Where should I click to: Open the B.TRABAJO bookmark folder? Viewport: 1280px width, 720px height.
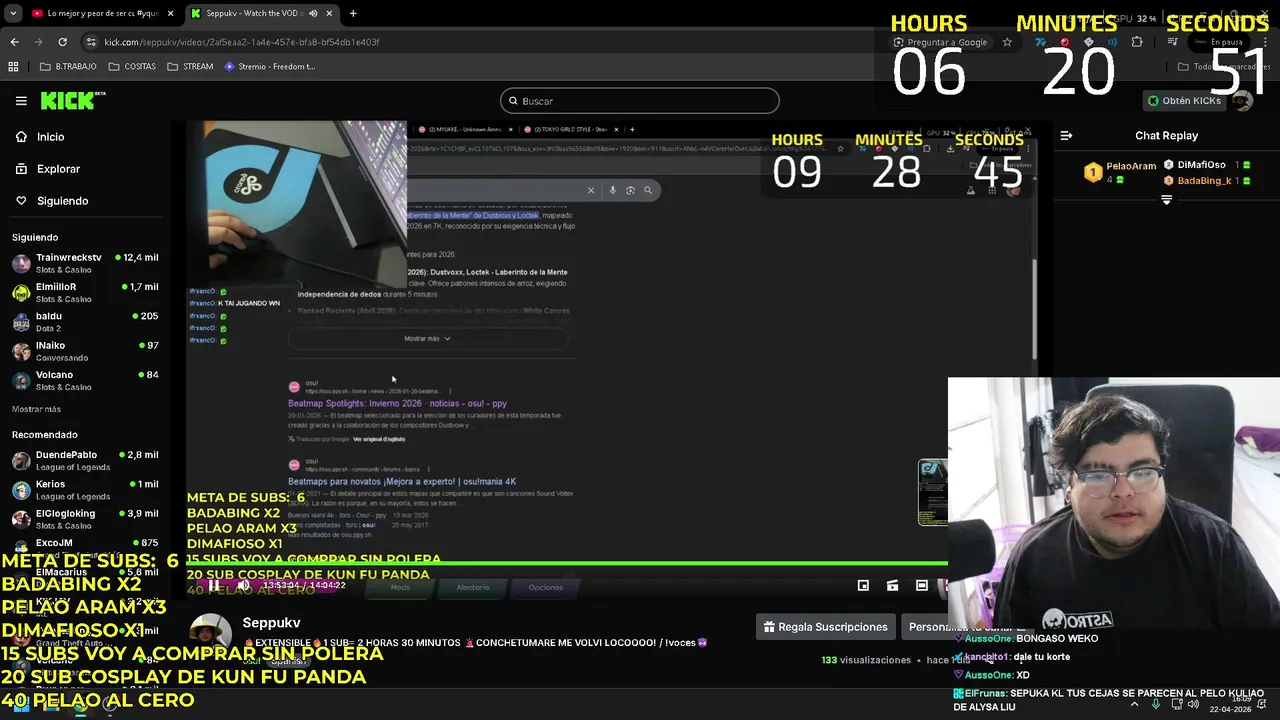(x=67, y=66)
